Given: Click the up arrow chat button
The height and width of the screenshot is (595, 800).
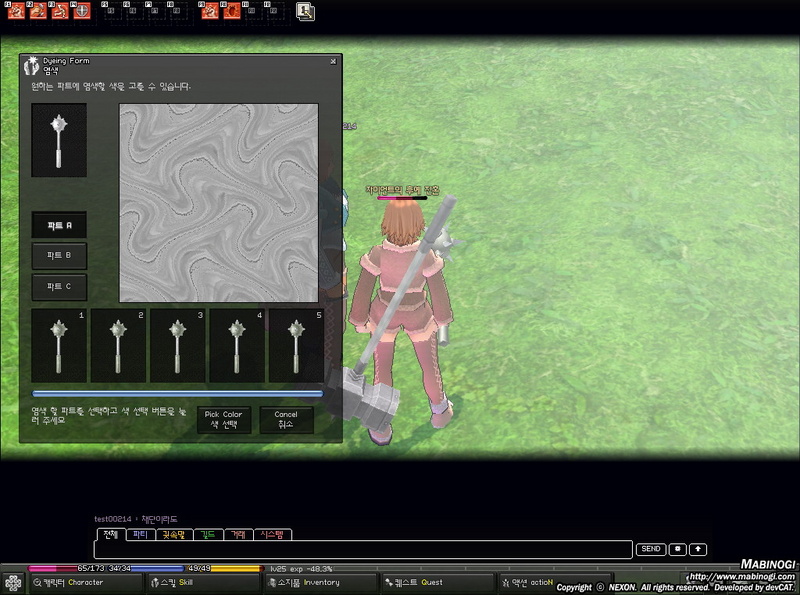Looking at the screenshot, I should 698,549.
